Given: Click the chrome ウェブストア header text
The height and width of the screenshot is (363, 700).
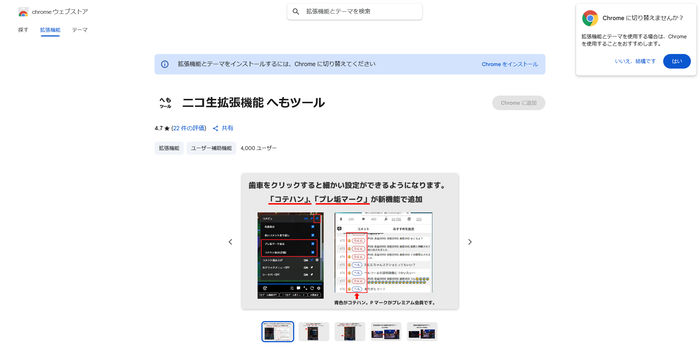Looking at the screenshot, I should 60,12.
